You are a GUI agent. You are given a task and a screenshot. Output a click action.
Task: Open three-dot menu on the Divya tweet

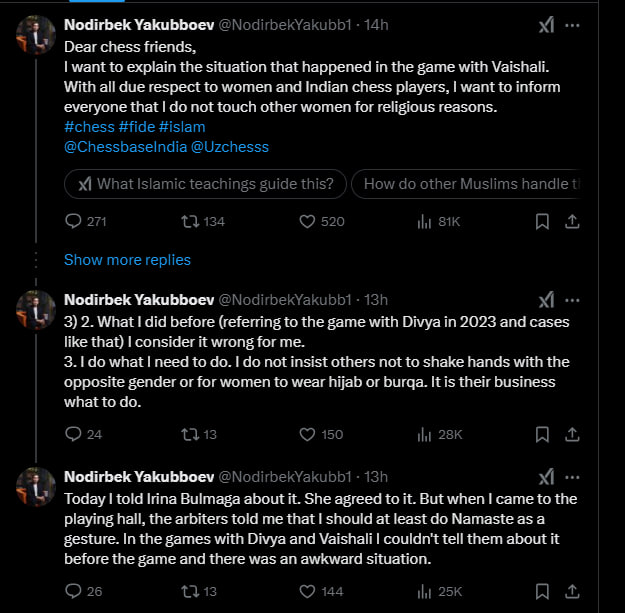tap(574, 300)
